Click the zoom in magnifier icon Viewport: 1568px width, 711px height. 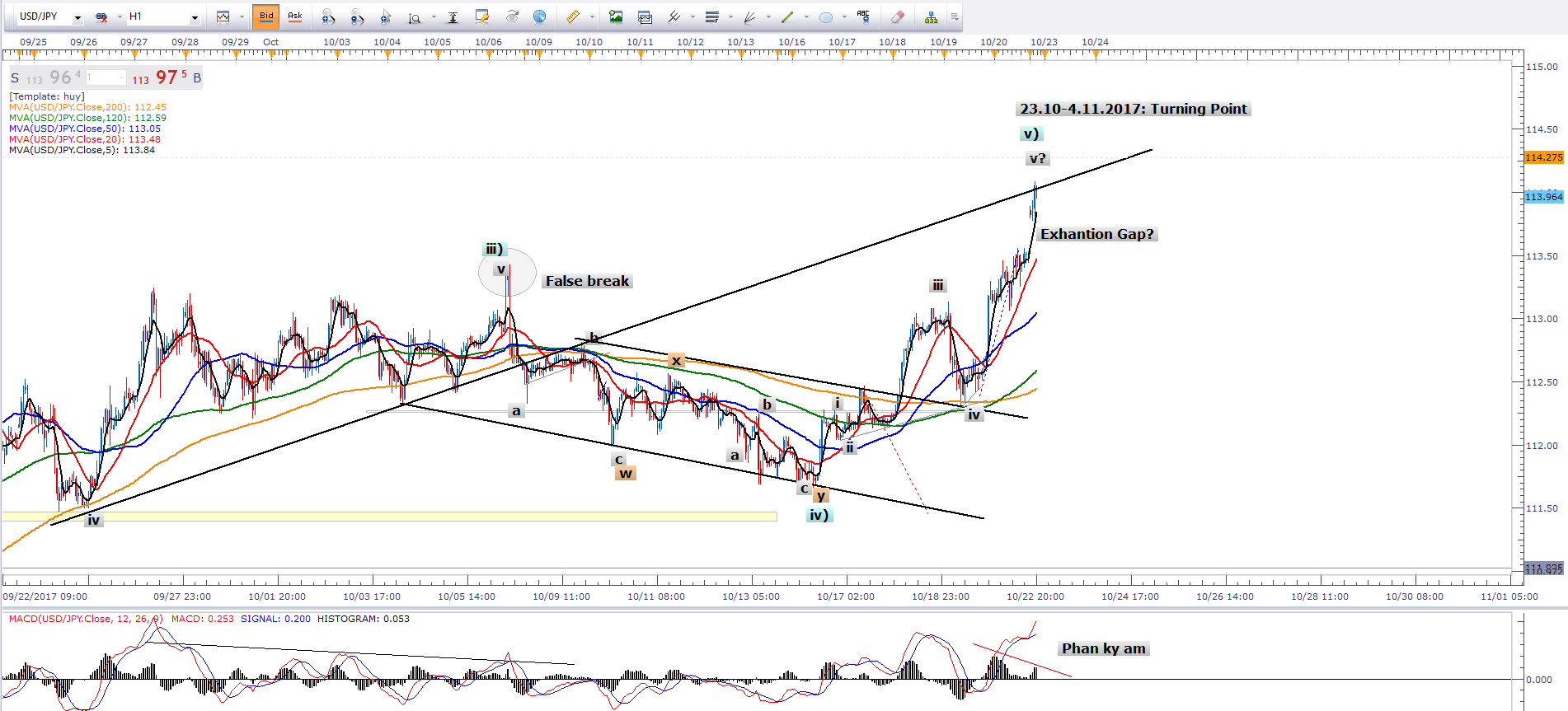click(328, 16)
